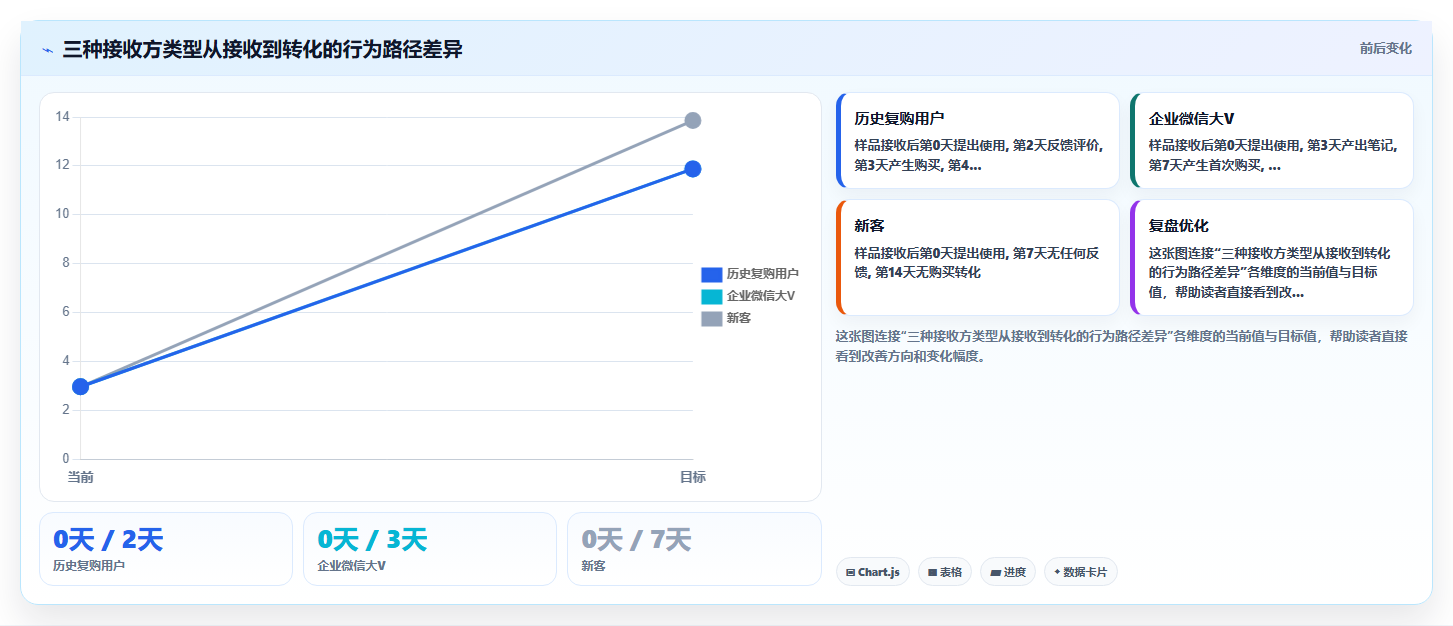Click 新客 label under 0天 / 7天

(593, 566)
